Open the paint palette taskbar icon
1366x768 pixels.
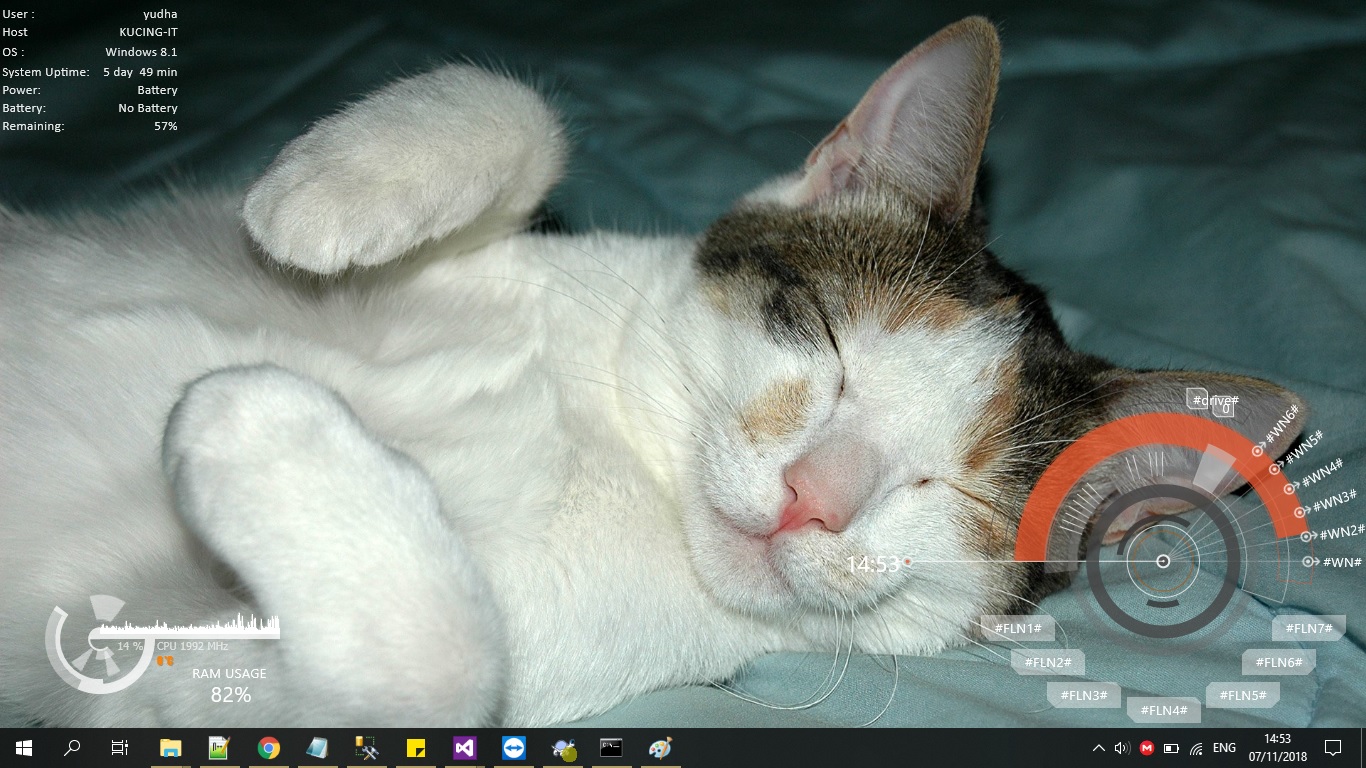tap(659, 747)
